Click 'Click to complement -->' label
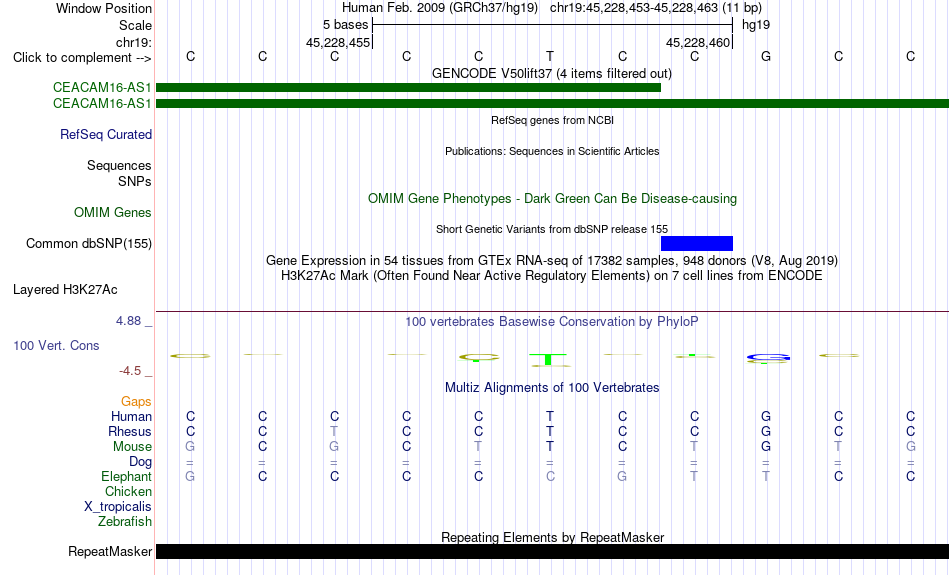950x575 pixels. 82,58
